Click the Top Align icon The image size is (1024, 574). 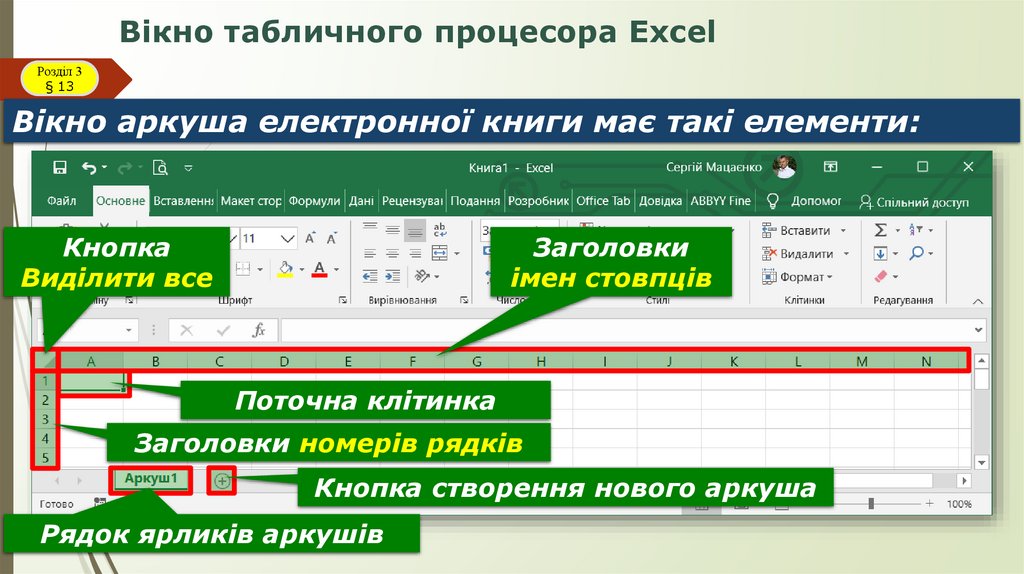[370, 228]
